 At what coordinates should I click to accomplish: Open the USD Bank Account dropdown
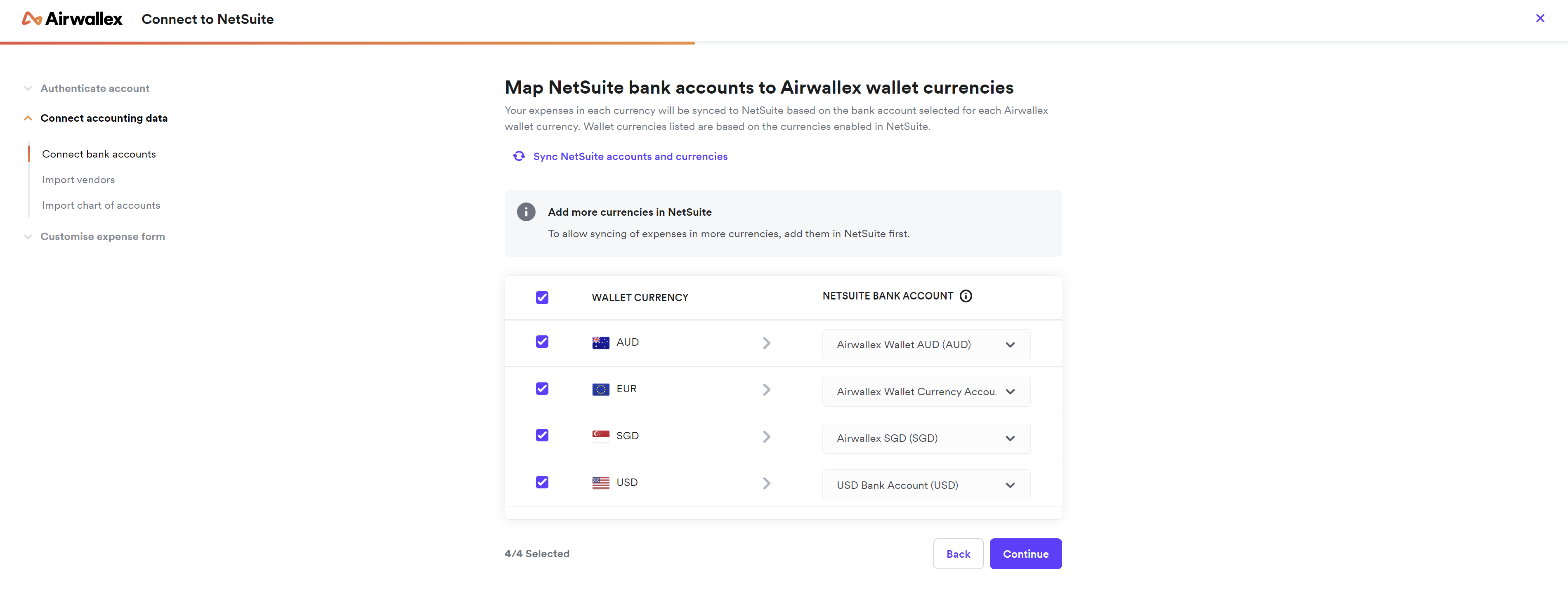[925, 485]
